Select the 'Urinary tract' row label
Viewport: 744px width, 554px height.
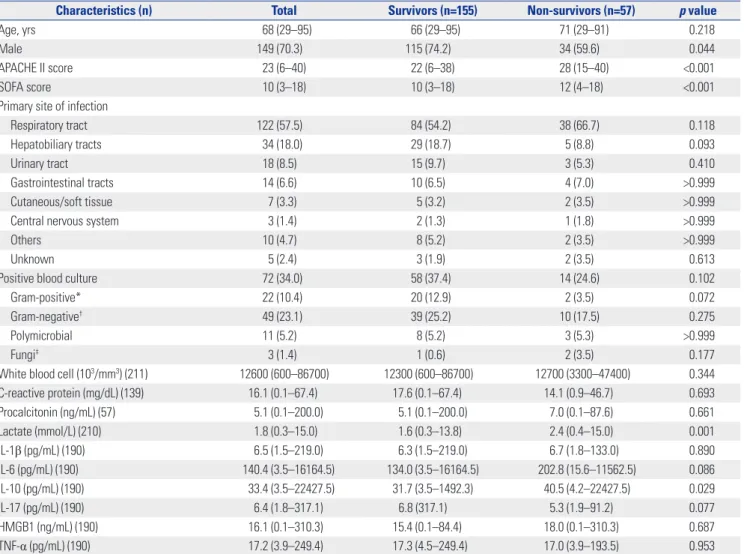[39, 164]
